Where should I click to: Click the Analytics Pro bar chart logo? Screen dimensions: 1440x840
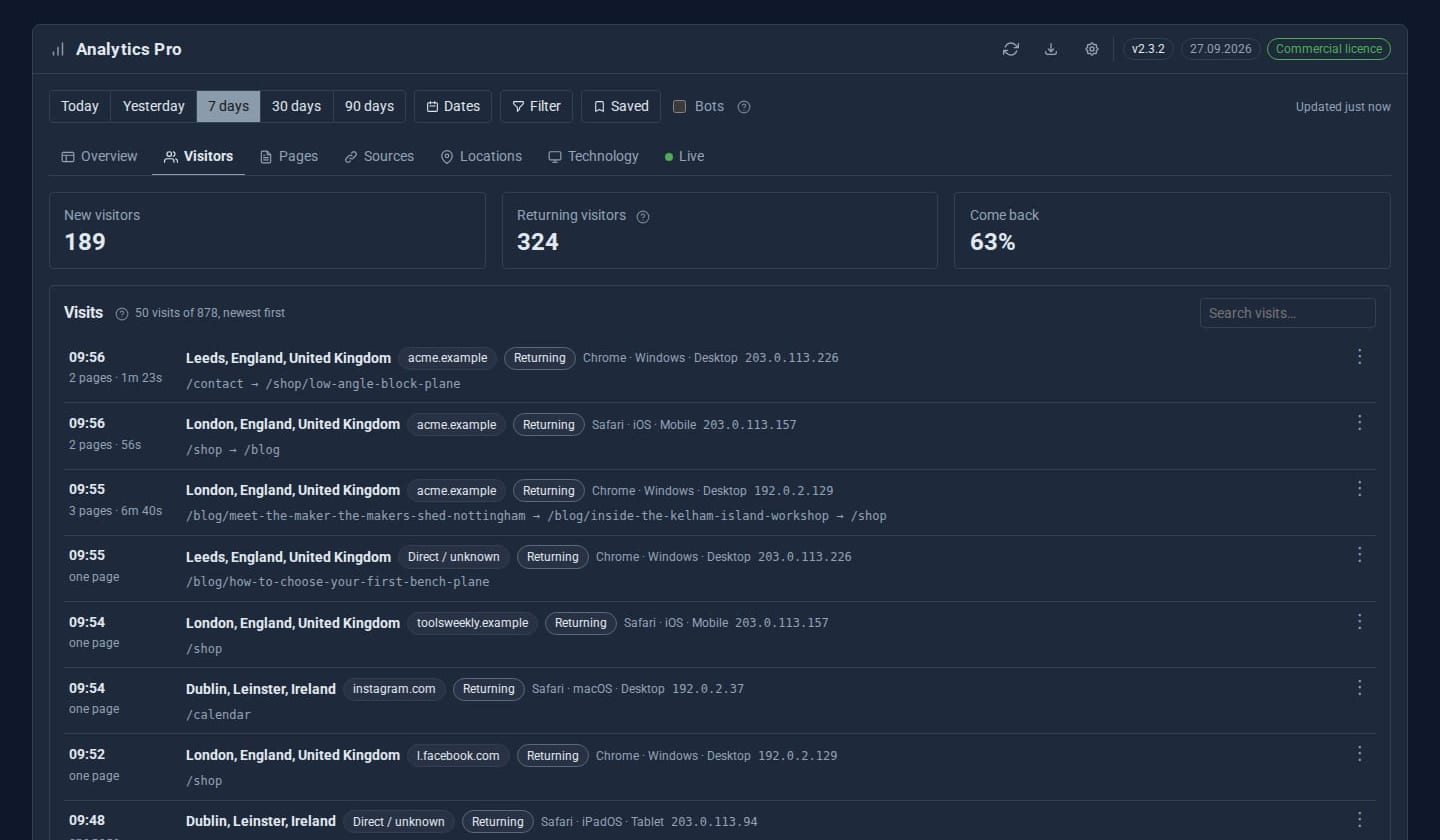point(58,49)
